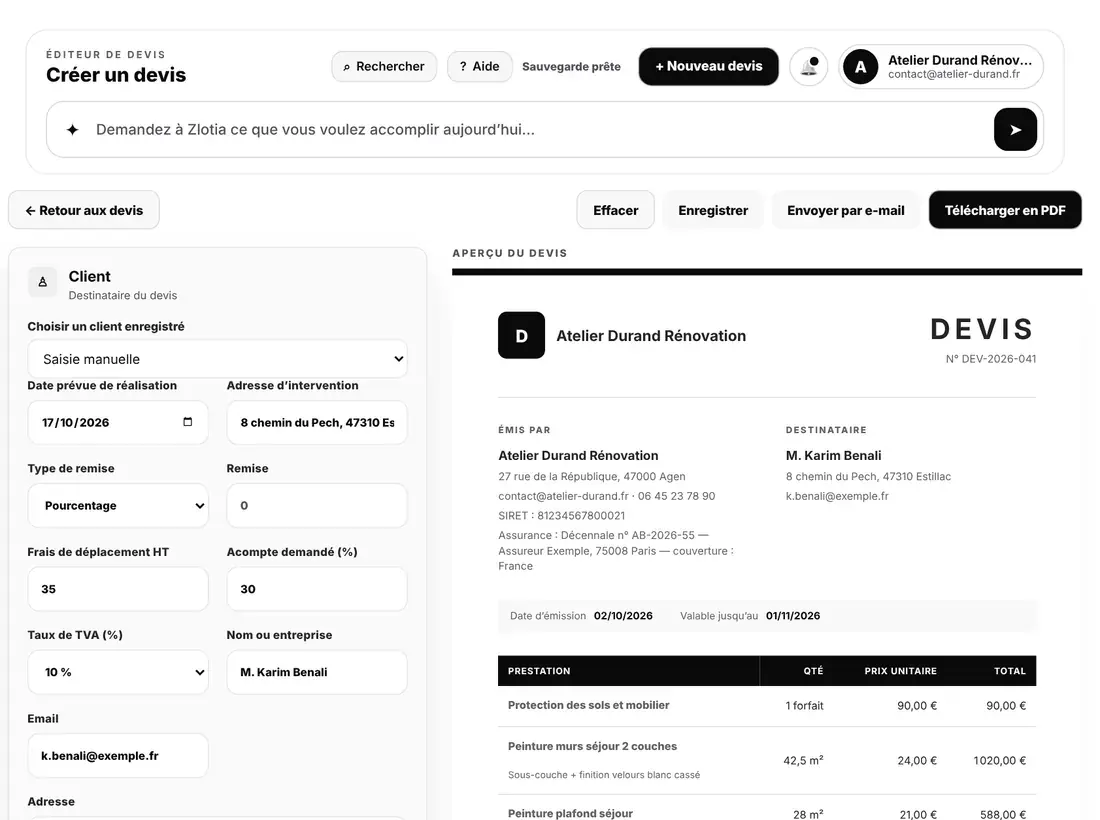The image size is (1100, 820).
Task: Click the PRESTATION column header
Action: point(539,671)
